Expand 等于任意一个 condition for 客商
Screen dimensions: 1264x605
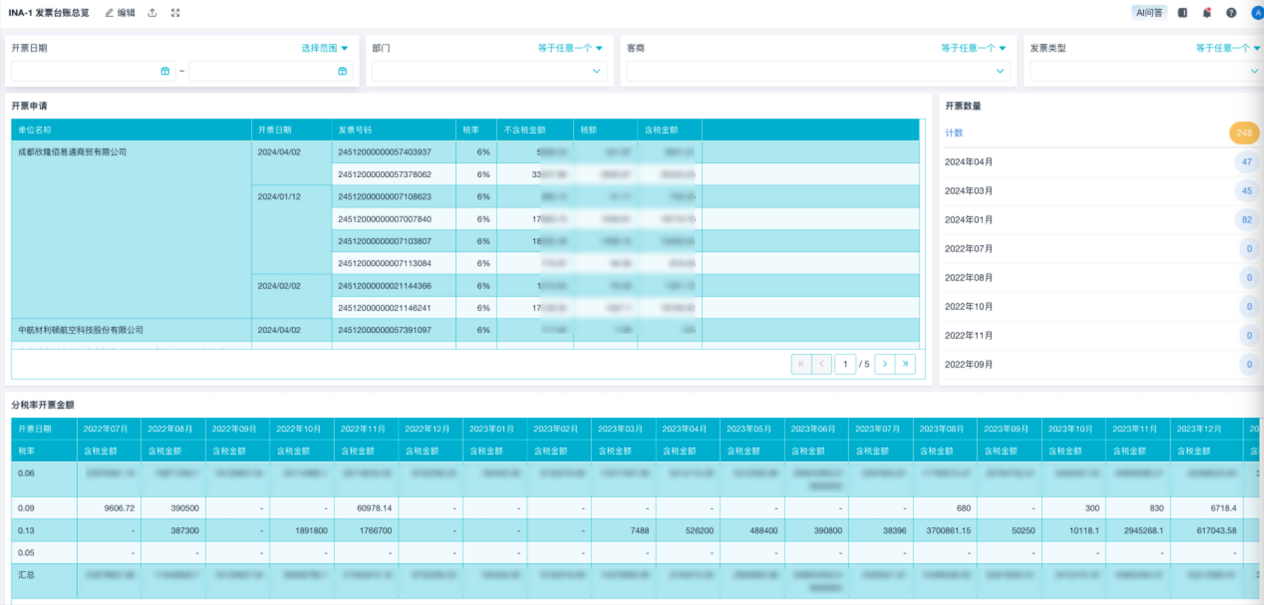click(x=973, y=48)
